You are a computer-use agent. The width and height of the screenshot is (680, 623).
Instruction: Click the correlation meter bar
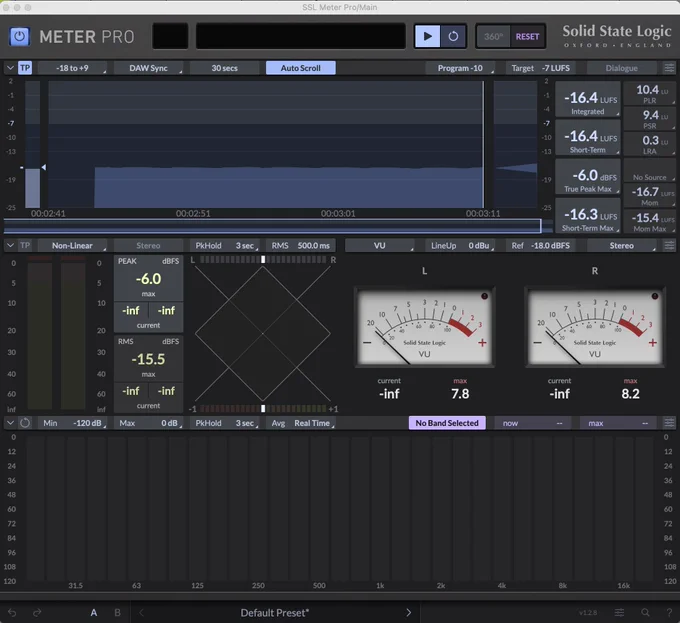263,408
